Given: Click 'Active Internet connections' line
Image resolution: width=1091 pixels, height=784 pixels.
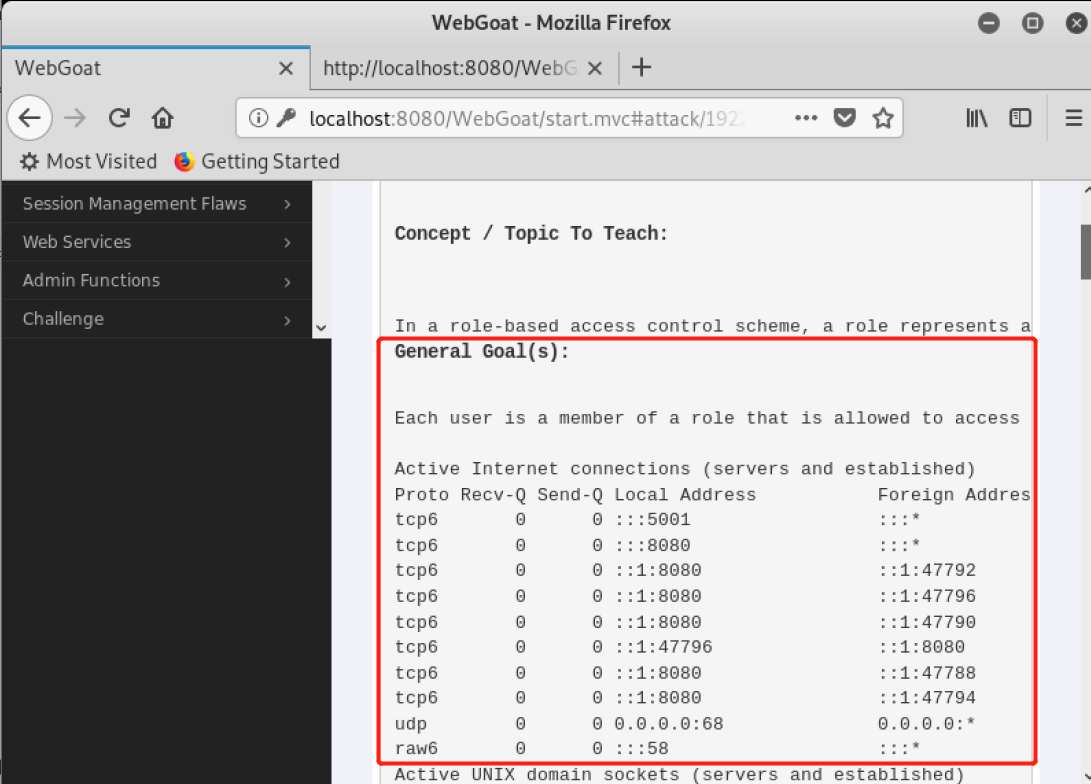Looking at the screenshot, I should tap(685, 469).
